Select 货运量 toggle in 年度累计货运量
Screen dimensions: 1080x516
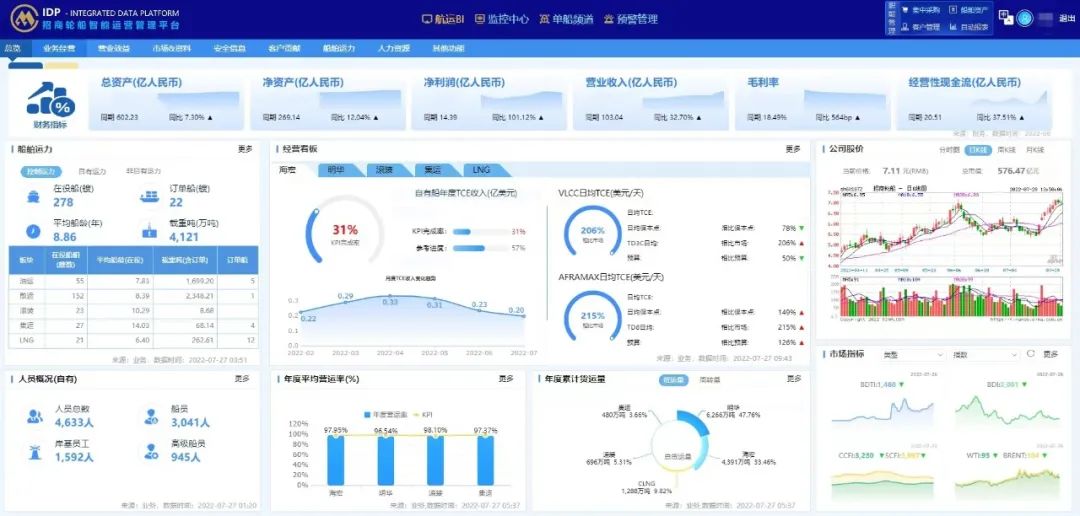672,380
